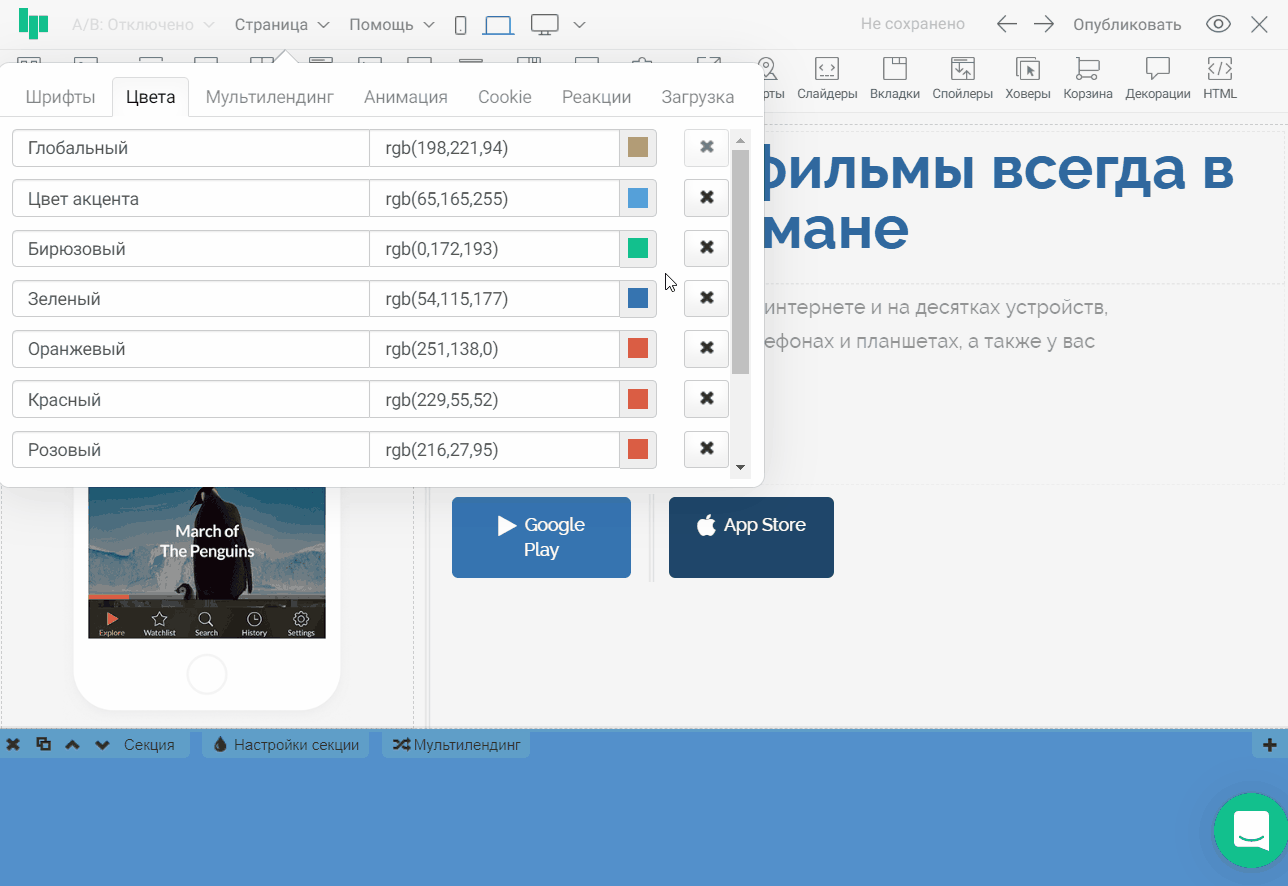Add a Слайдеры widget

point(827,79)
